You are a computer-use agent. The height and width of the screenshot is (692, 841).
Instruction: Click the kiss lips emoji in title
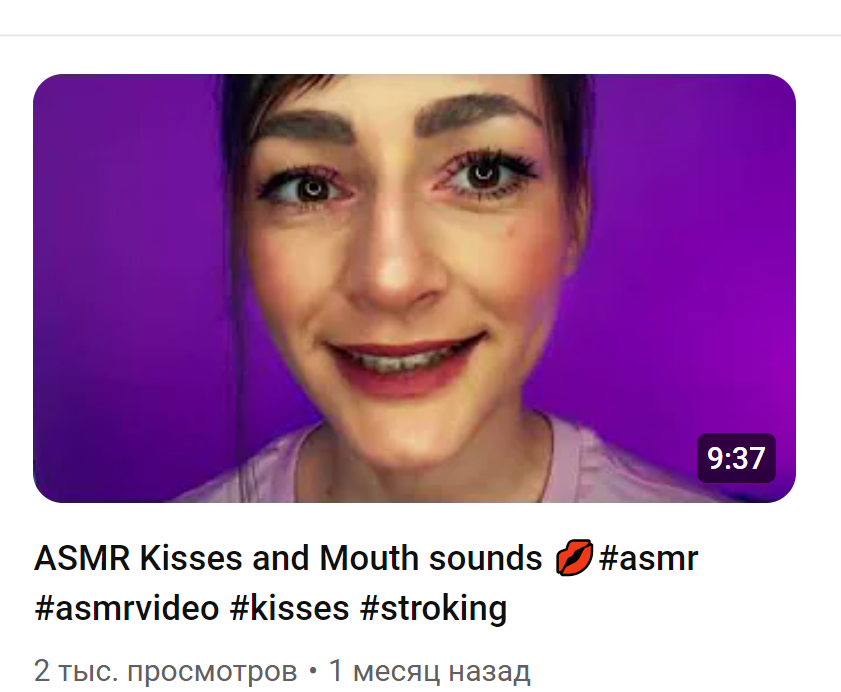573,558
